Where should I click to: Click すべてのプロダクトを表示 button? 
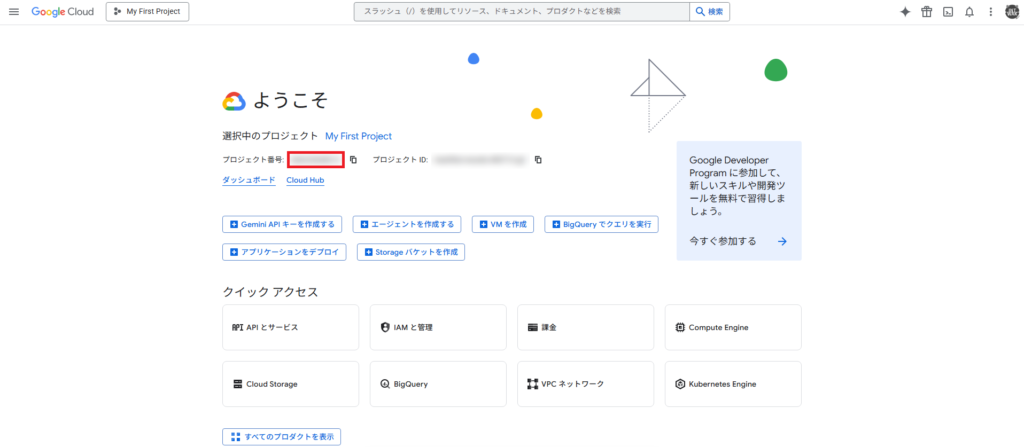tap(281, 437)
